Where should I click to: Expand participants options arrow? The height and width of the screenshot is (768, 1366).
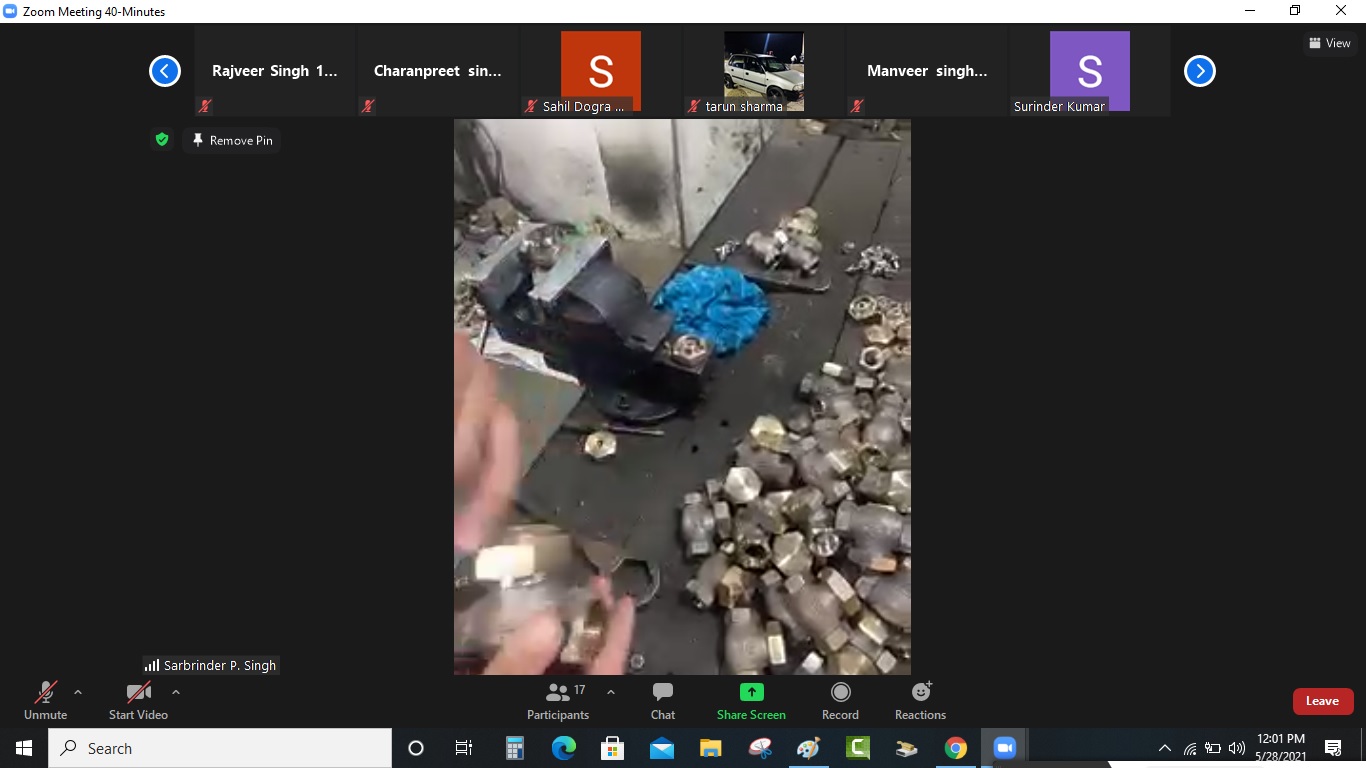611,692
